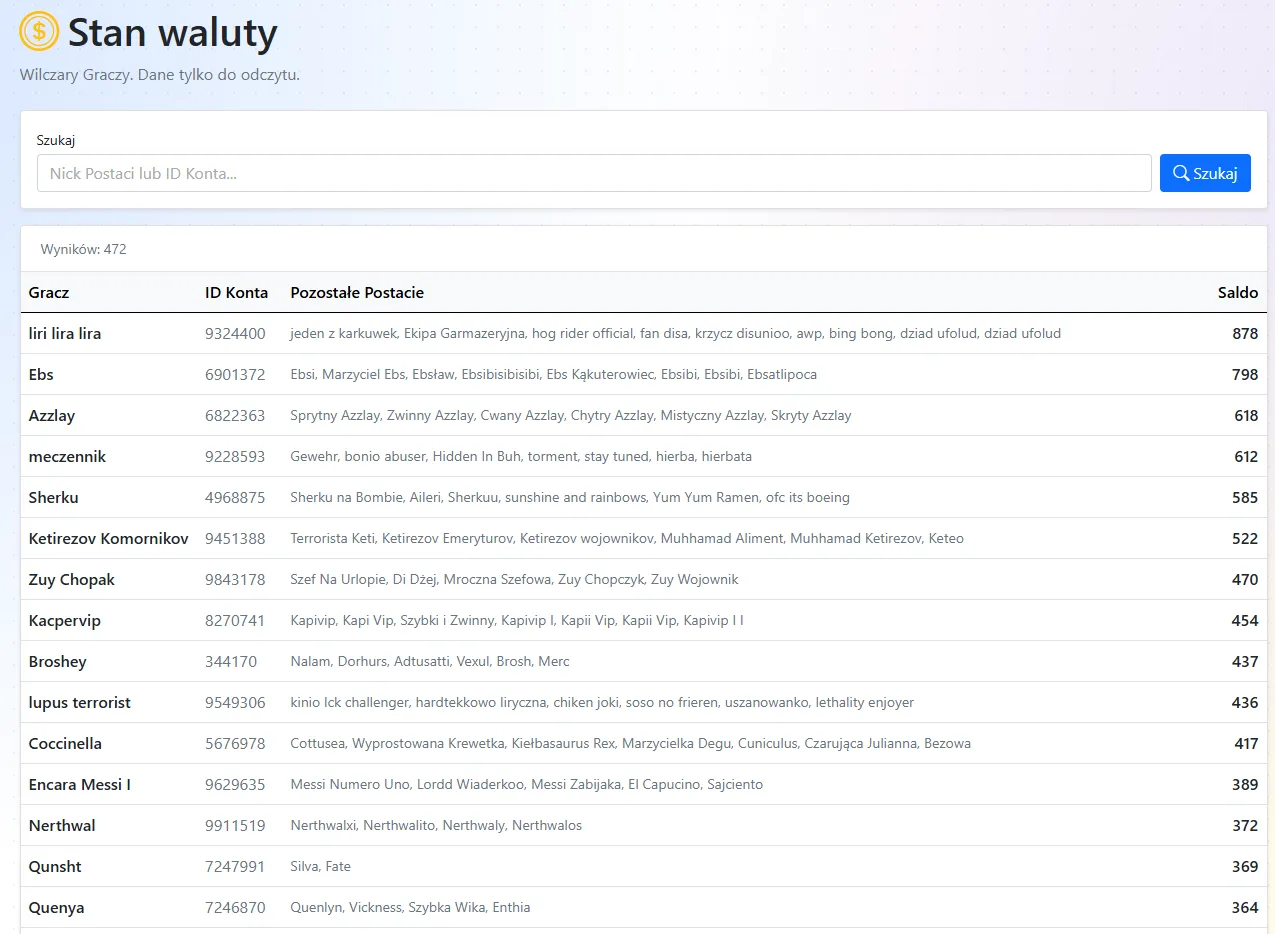This screenshot has width=1275, height=934.
Task: Click Sherku's balance value 585
Action: click(1245, 498)
